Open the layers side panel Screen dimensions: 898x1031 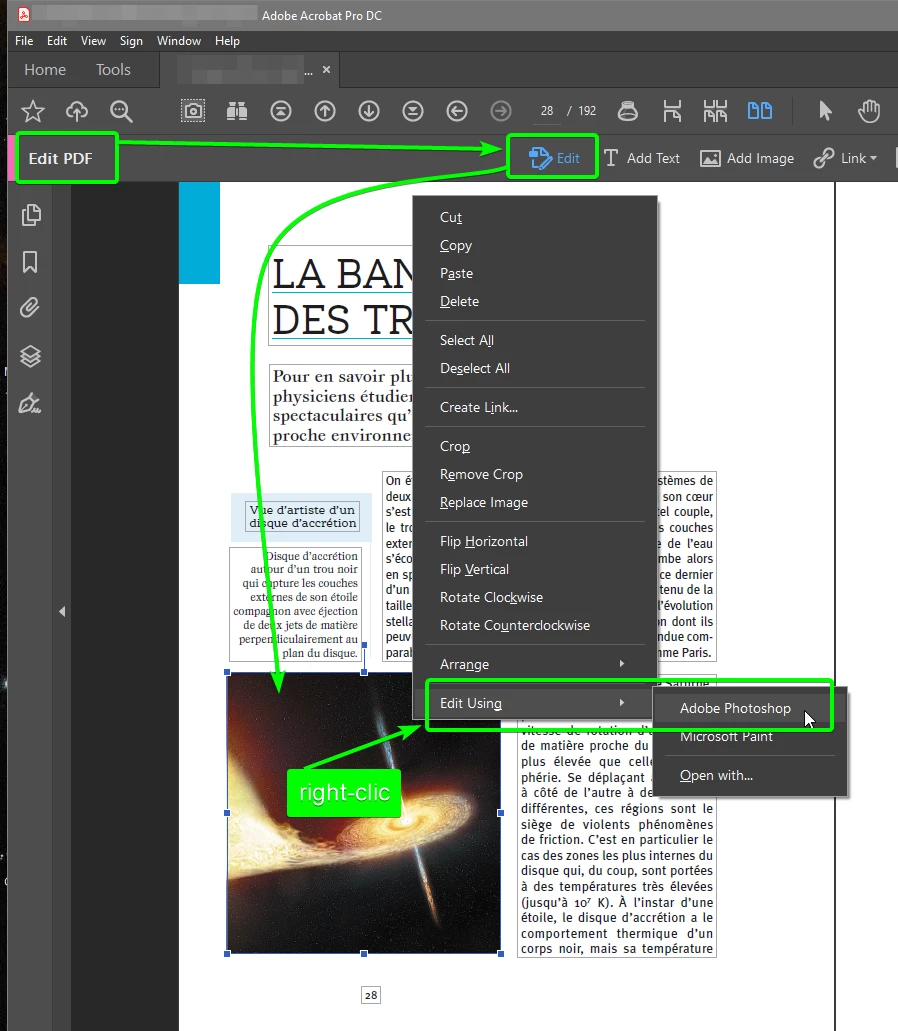pyautogui.click(x=30, y=356)
